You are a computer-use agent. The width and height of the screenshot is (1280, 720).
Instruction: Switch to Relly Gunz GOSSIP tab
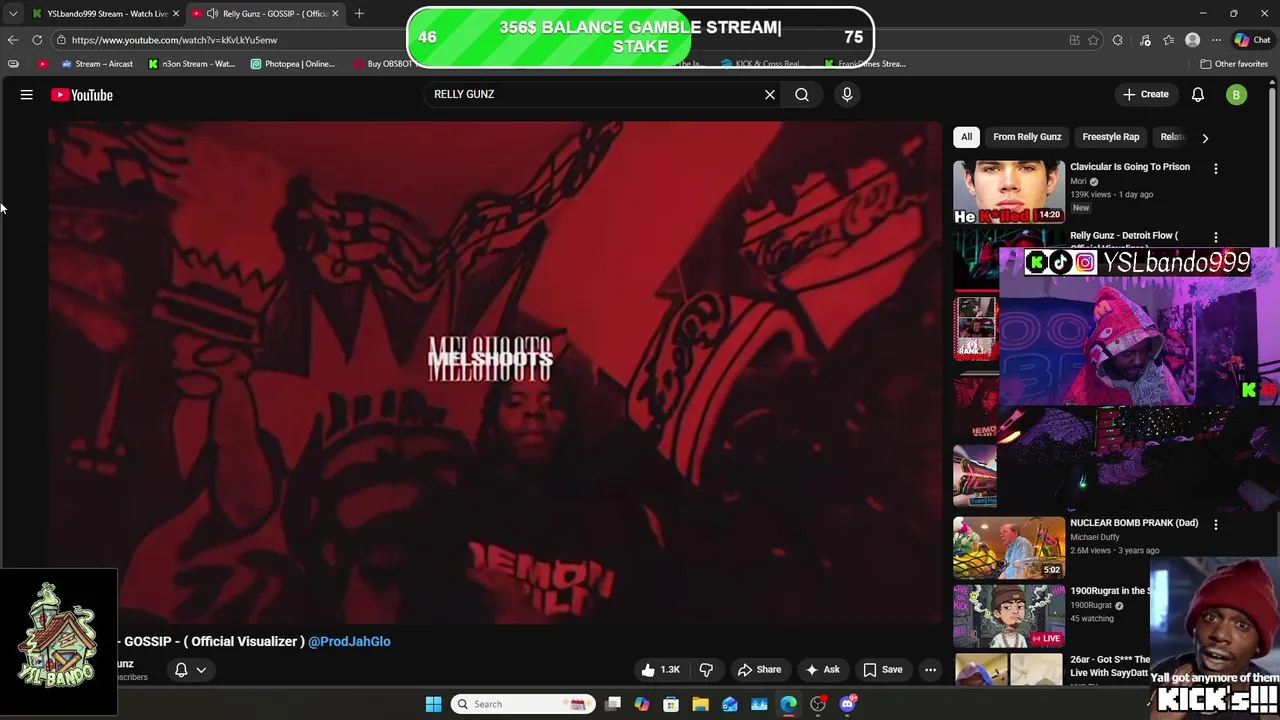point(267,13)
